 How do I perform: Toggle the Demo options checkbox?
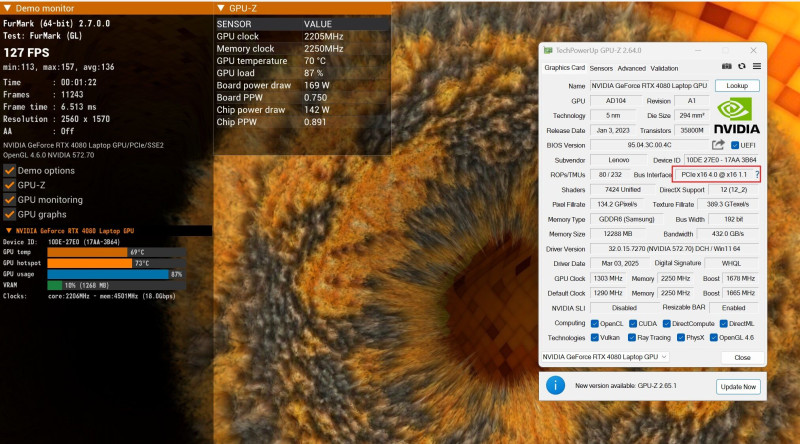click(9, 170)
